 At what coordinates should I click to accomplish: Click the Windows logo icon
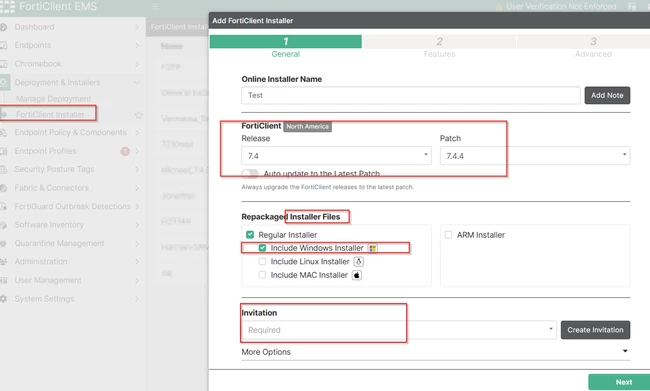pyautogui.click(x=373, y=248)
